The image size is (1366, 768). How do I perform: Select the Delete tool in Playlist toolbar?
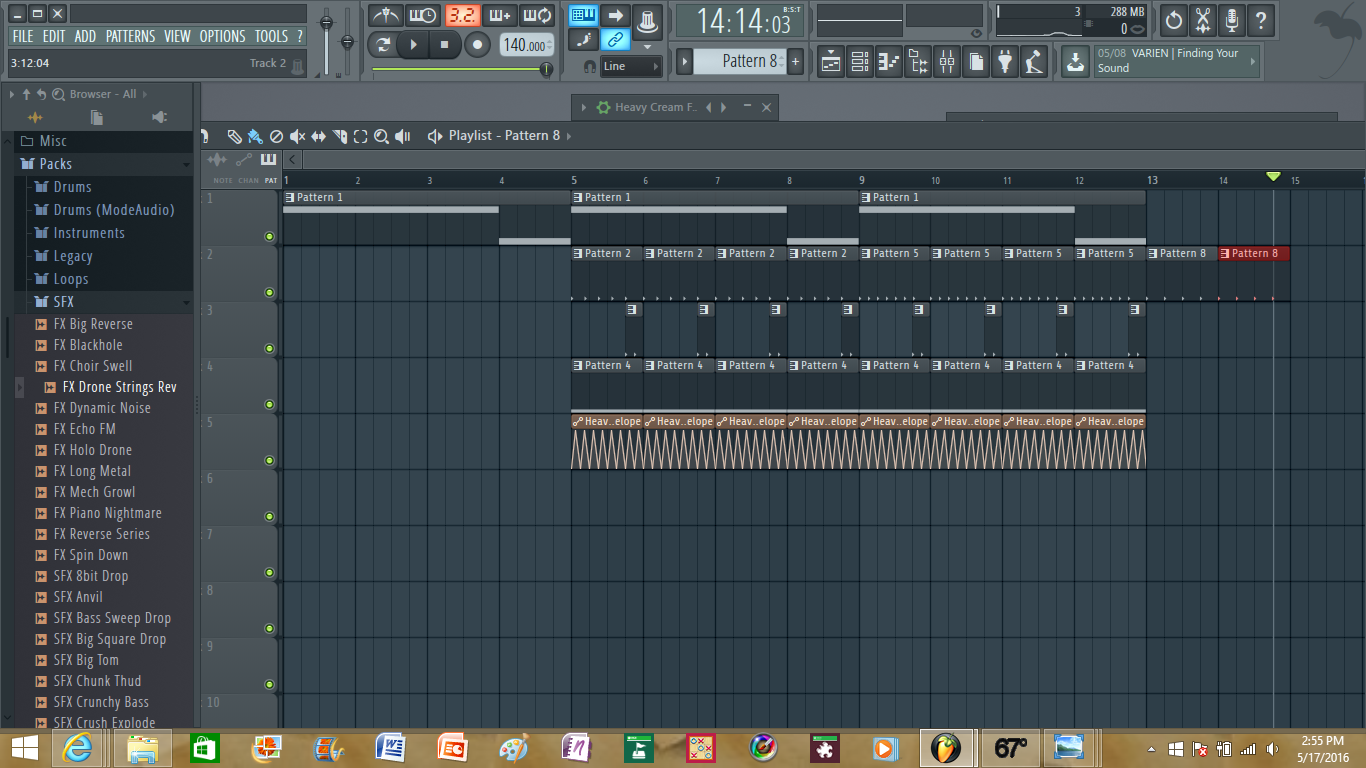[276, 136]
